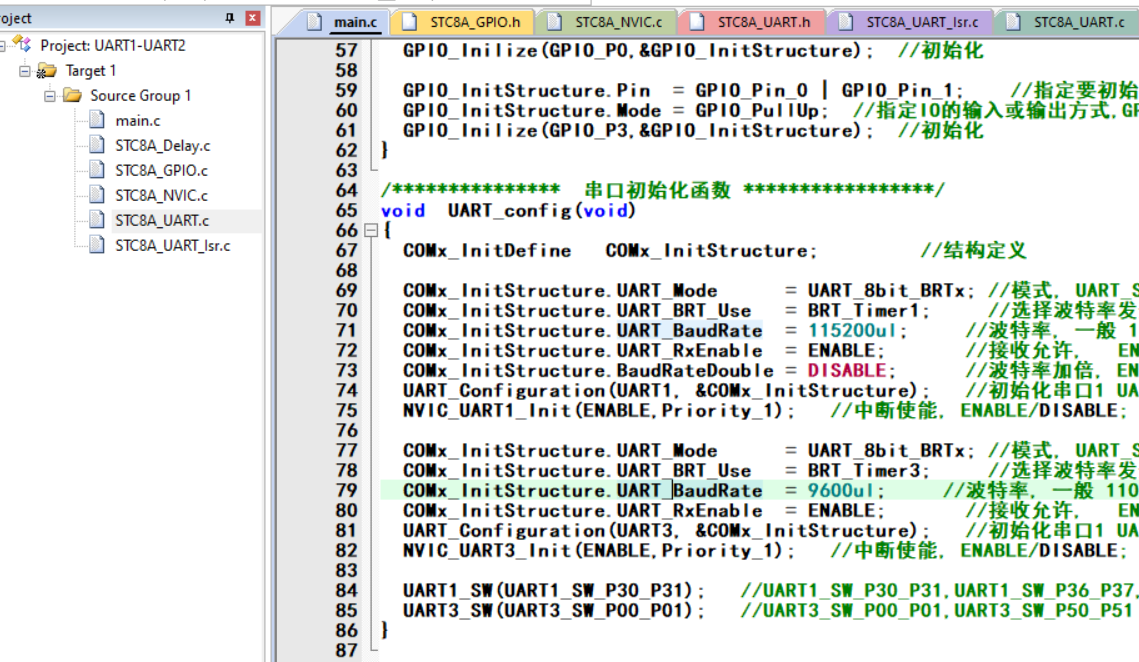Click the 115200ul baud rate value
Image resolution: width=1139 pixels, height=662 pixels.
(852, 331)
